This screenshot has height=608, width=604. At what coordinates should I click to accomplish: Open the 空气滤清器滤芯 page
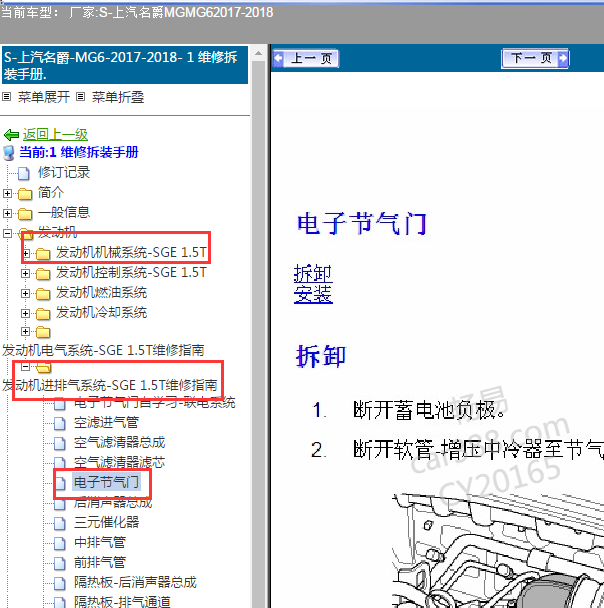(x=119, y=463)
